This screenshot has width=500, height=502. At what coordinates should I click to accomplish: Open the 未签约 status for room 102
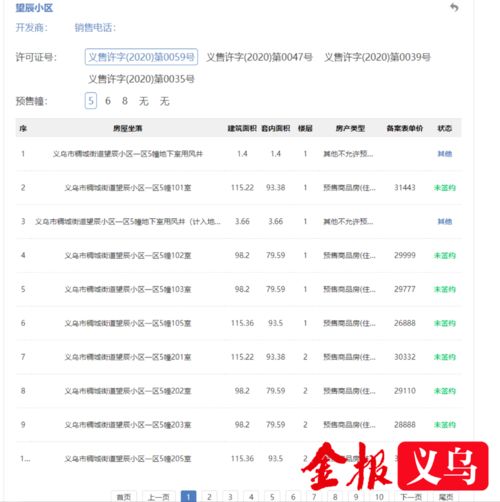[445, 256]
